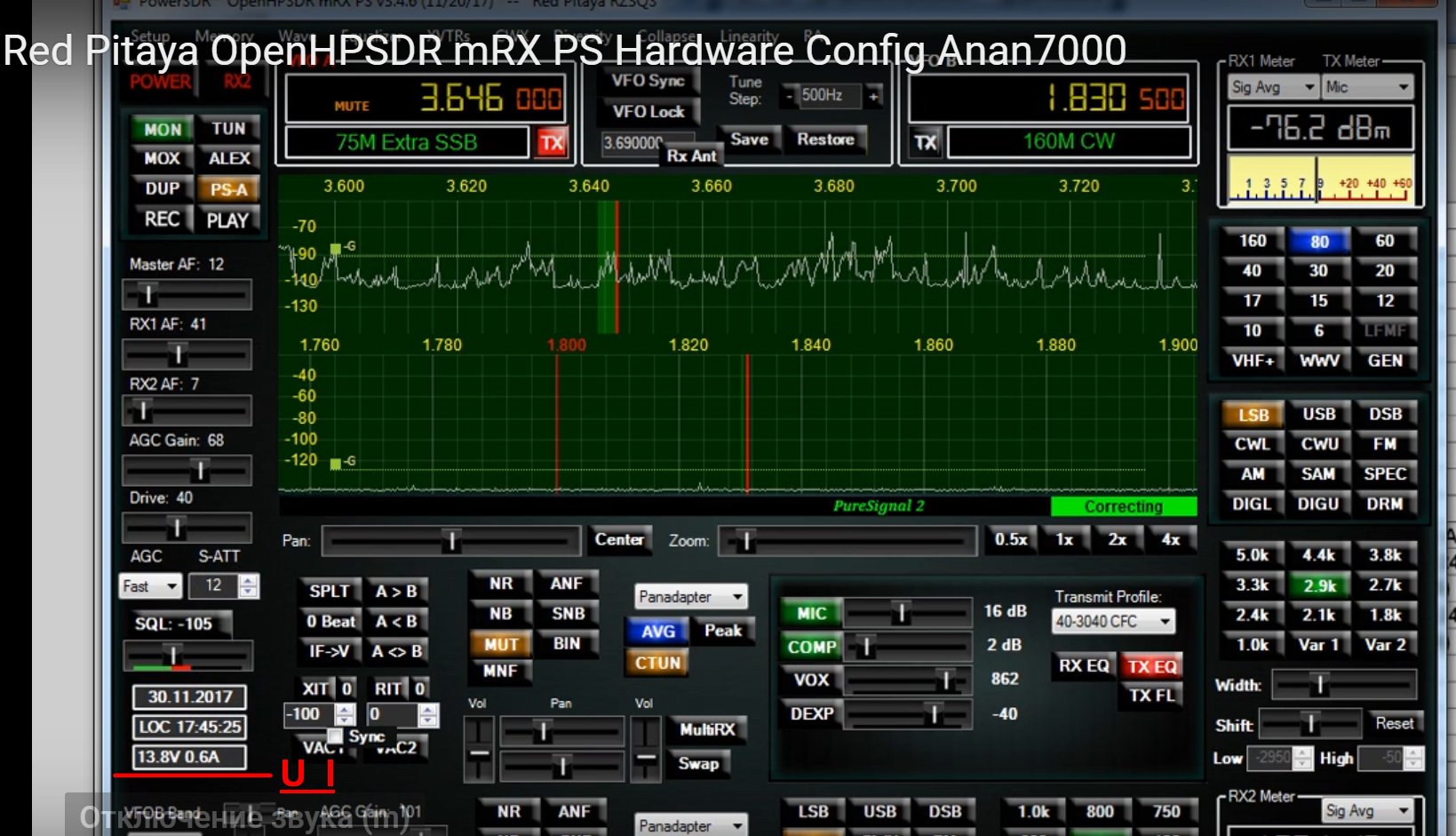Choose the 5.0k filter width
The height and width of the screenshot is (836, 1456).
coord(1253,555)
